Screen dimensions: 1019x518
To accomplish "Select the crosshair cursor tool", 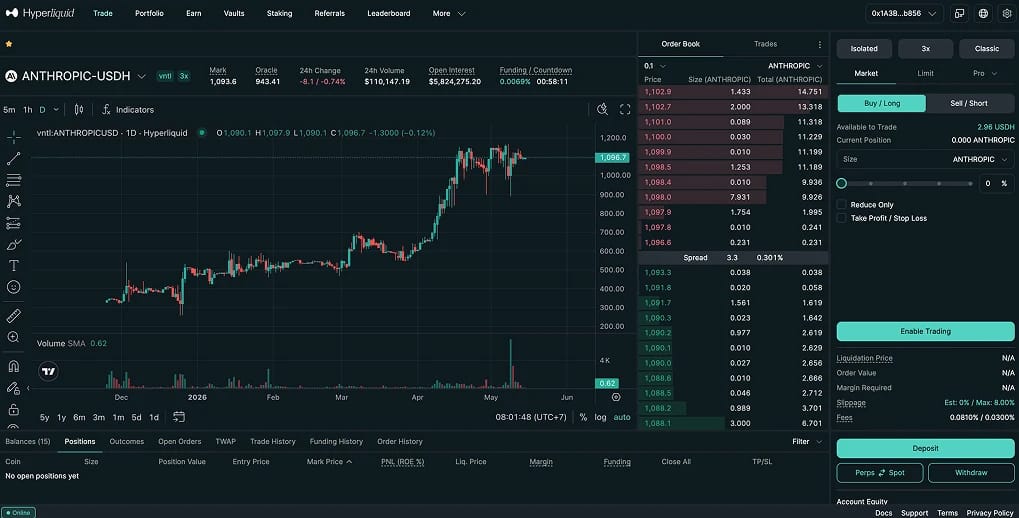I will point(14,137).
